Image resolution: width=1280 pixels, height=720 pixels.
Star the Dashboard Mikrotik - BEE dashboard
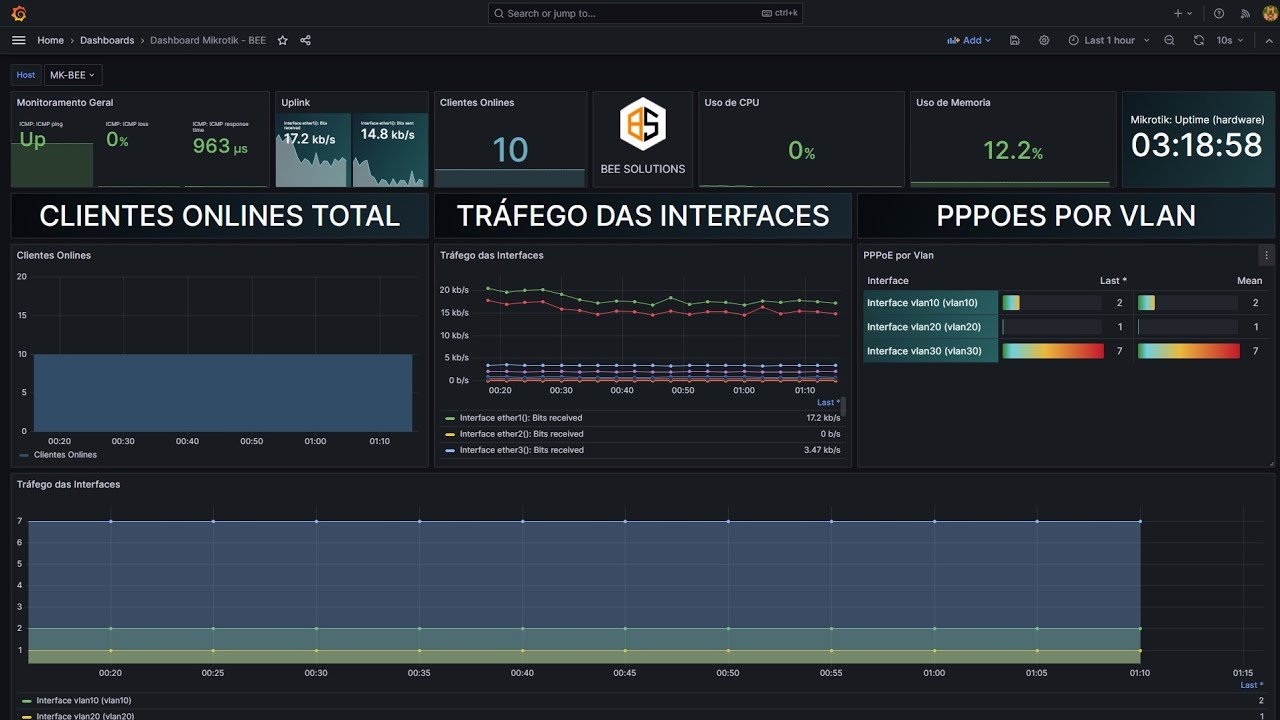point(283,40)
